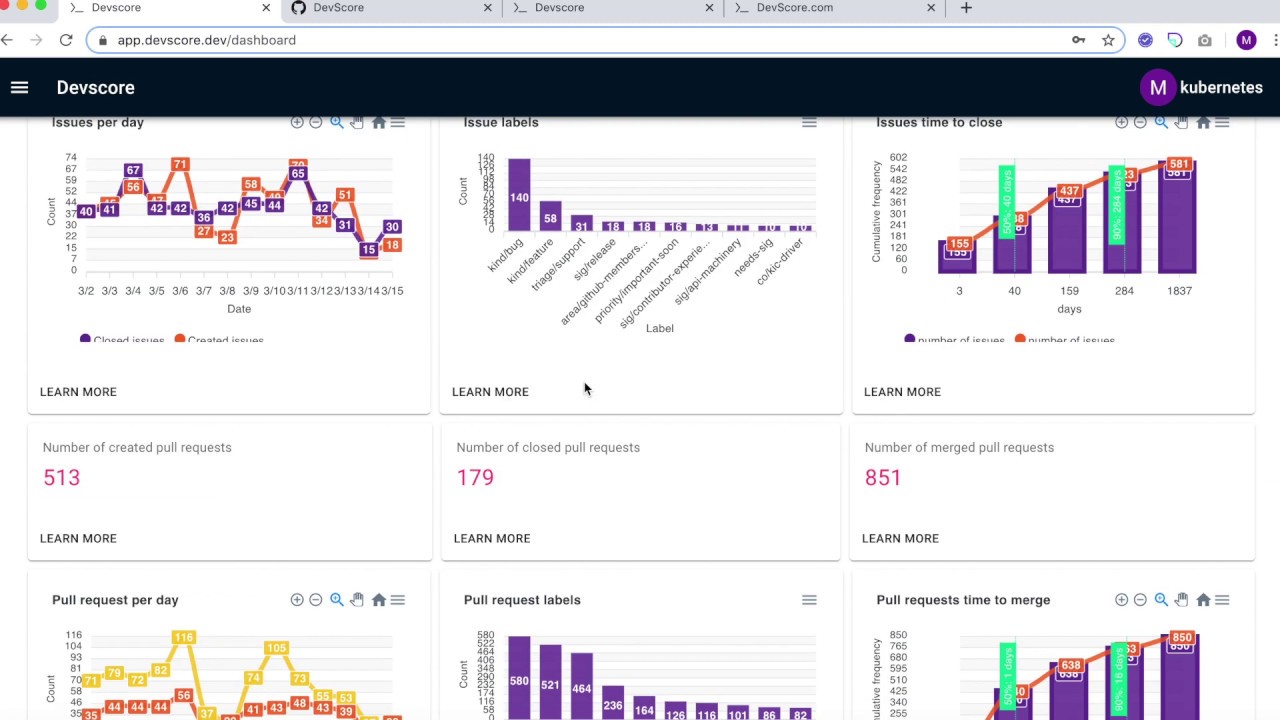Screen dimensions: 1280x720
Task: Open Issues per day chart menu
Action: [x=398, y=122]
